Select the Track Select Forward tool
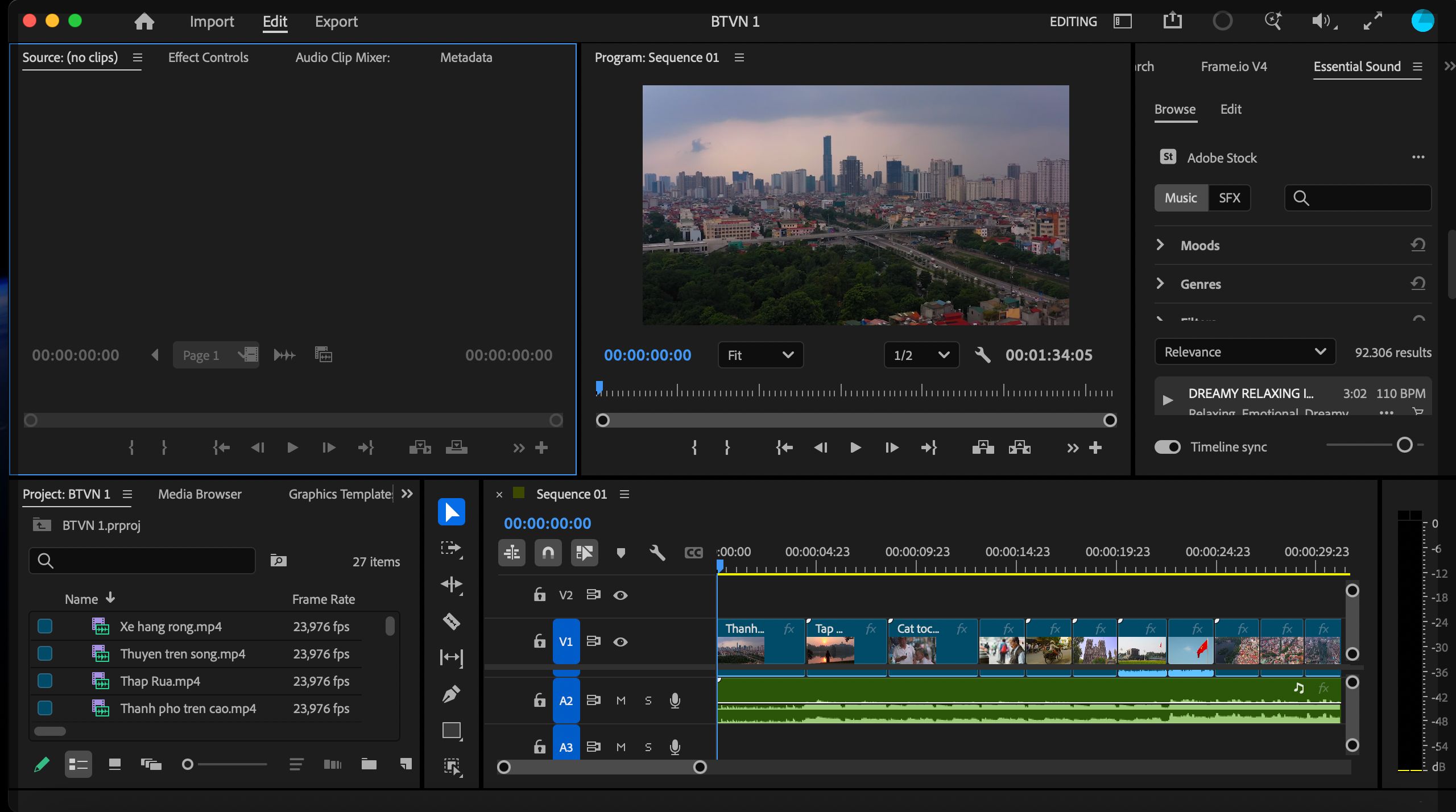Viewport: 1456px width, 812px height. coord(452,549)
